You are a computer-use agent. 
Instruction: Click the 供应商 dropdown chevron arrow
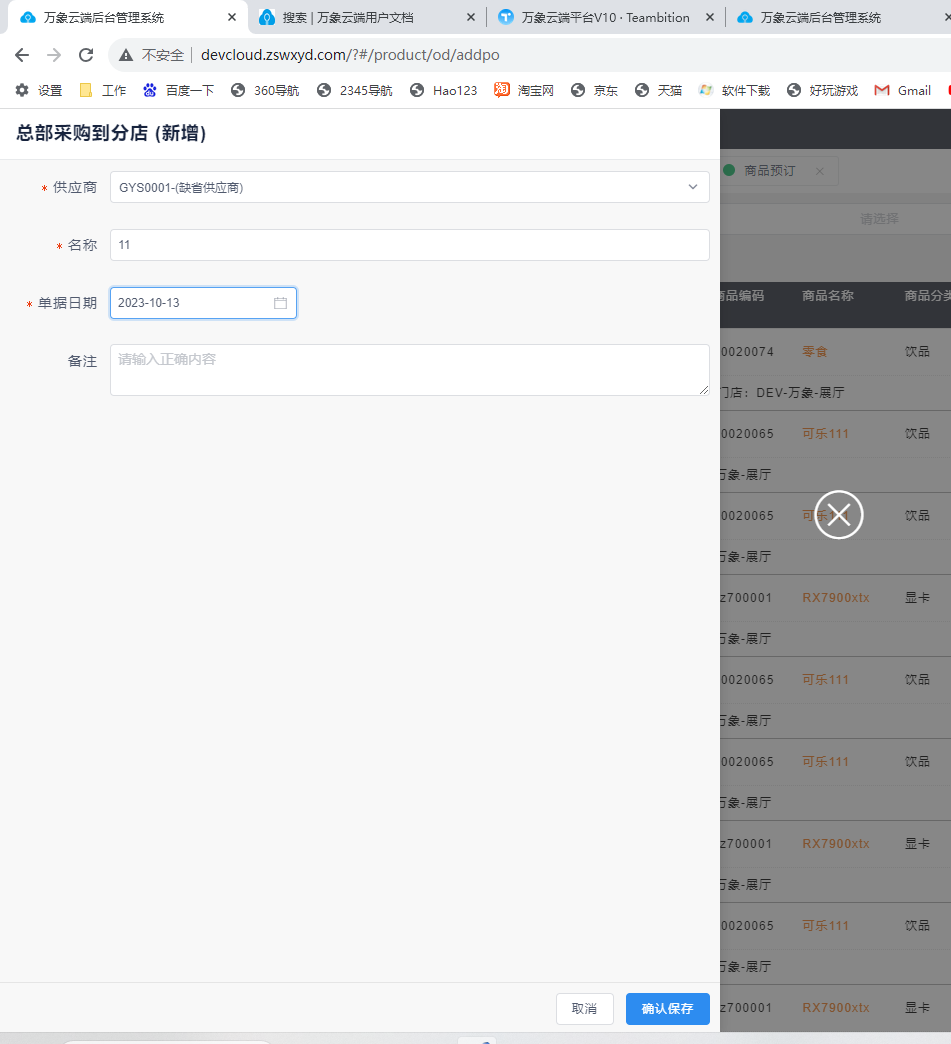click(x=693, y=187)
